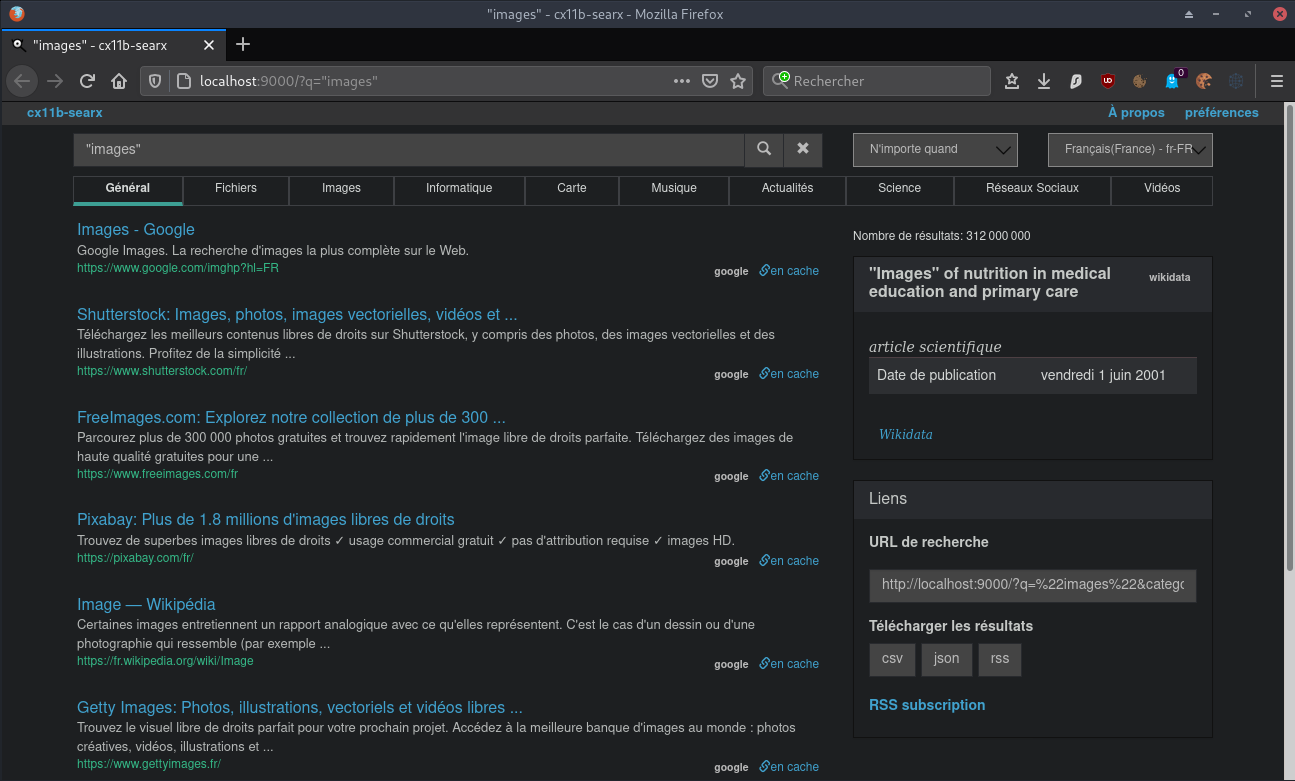The width and height of the screenshot is (1295, 781).
Task: Open the Français (France) language dropdown
Action: click(1129, 150)
